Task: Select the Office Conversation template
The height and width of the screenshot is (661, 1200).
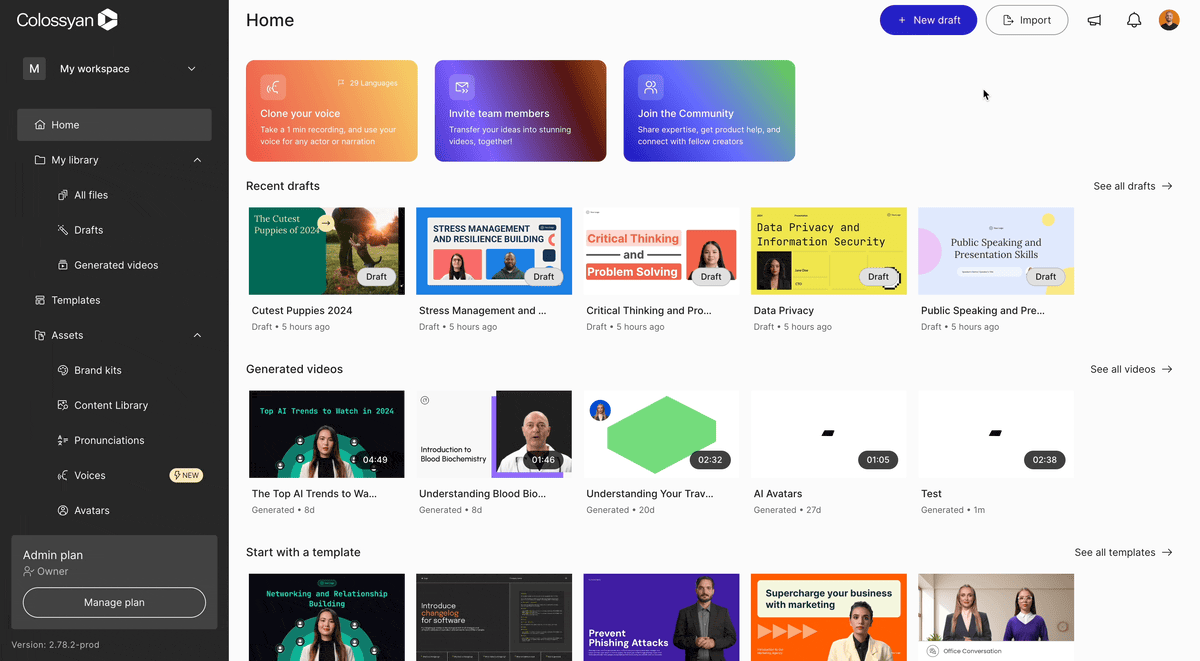Action: pos(996,617)
